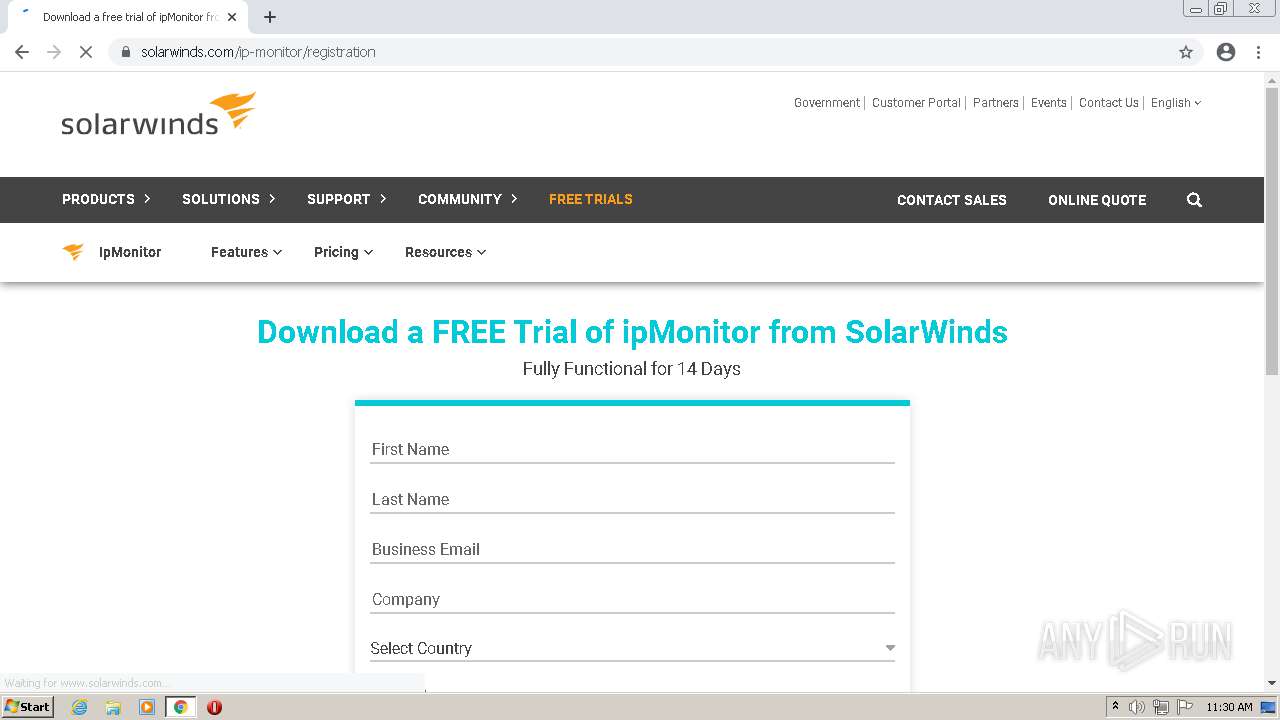Go to FREE TRIALS
The height and width of the screenshot is (720, 1280).
point(590,199)
